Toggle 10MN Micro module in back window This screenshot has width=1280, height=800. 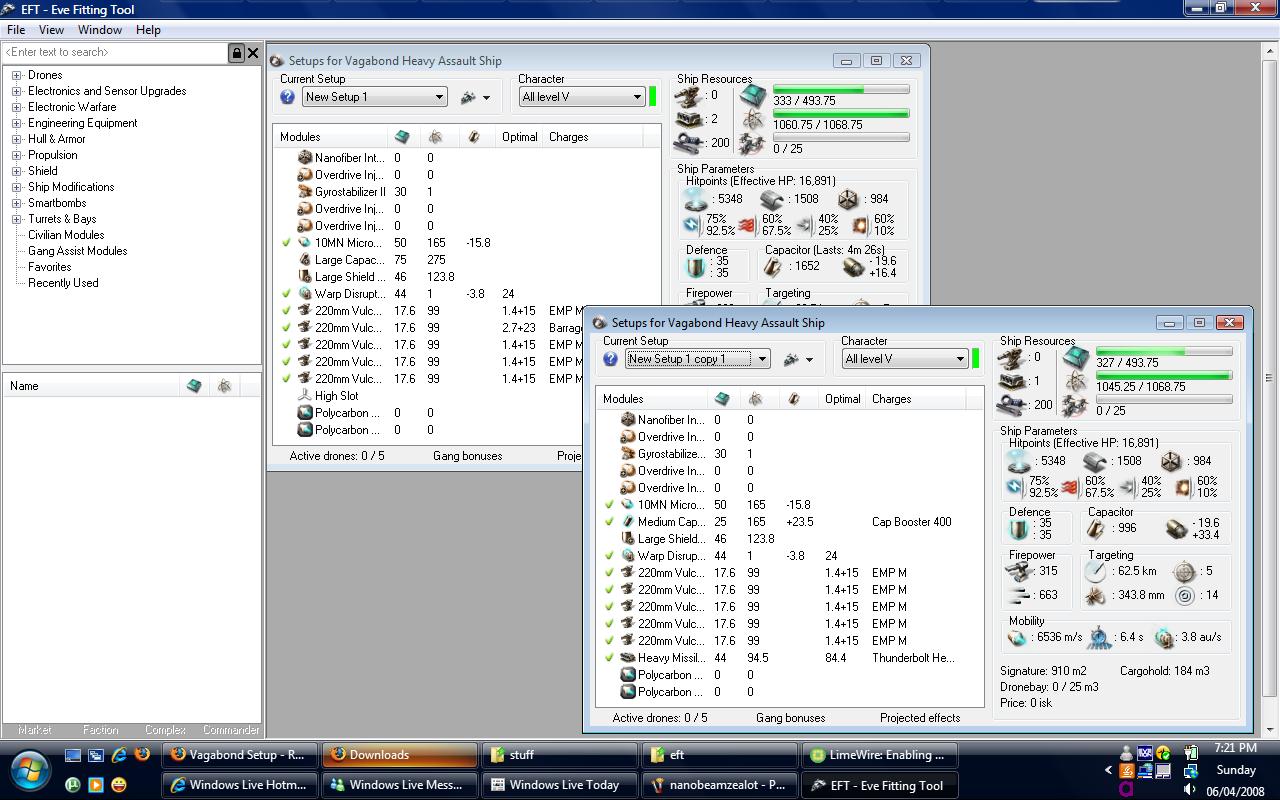point(286,243)
